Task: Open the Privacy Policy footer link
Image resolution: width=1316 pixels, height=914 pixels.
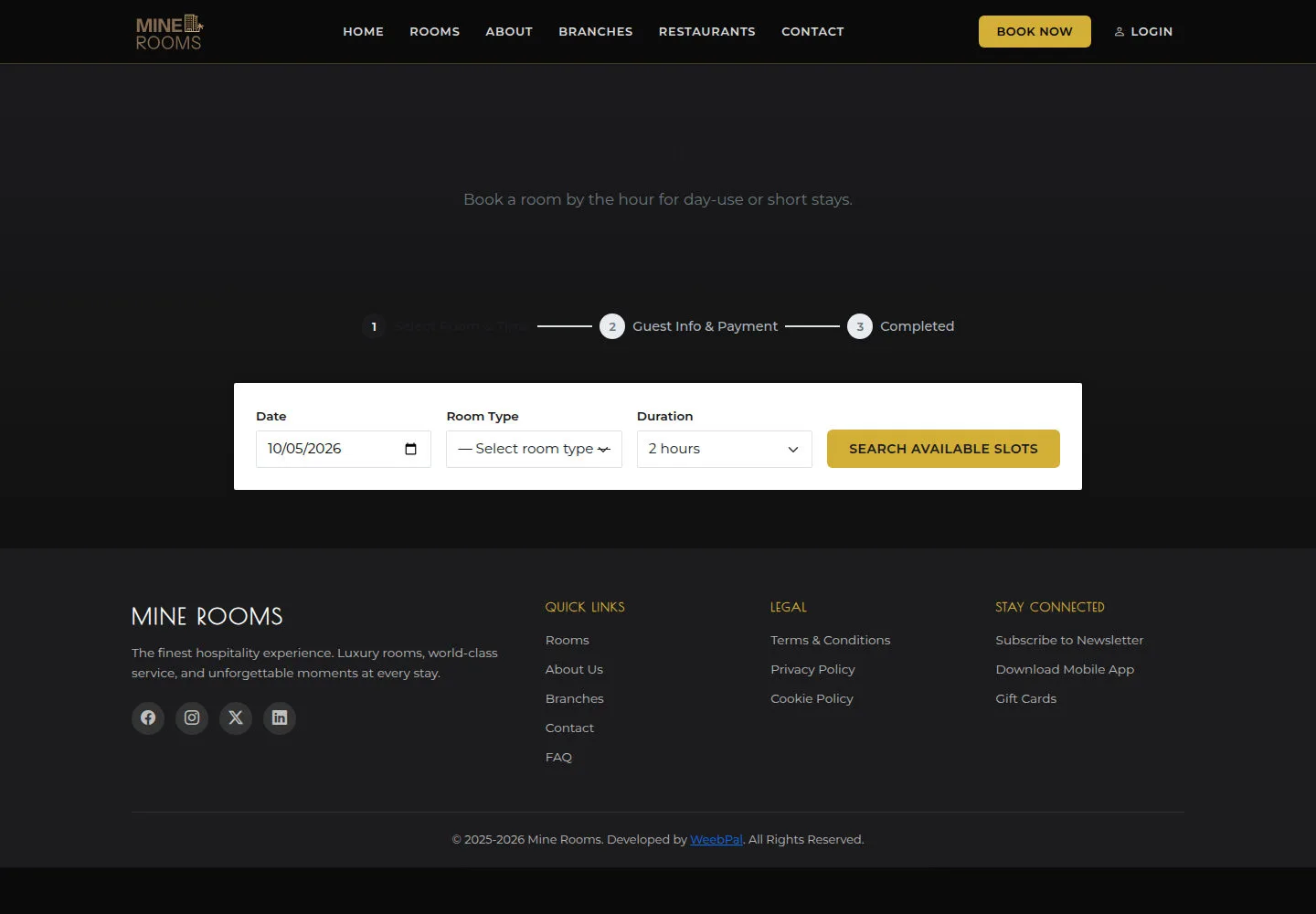Action: click(812, 669)
